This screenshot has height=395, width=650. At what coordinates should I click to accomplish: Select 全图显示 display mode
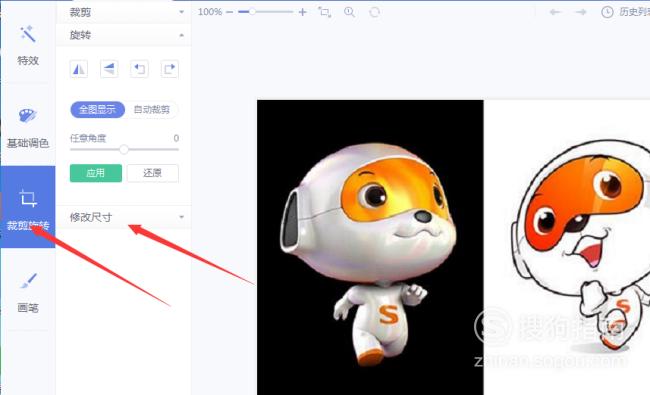(x=97, y=109)
